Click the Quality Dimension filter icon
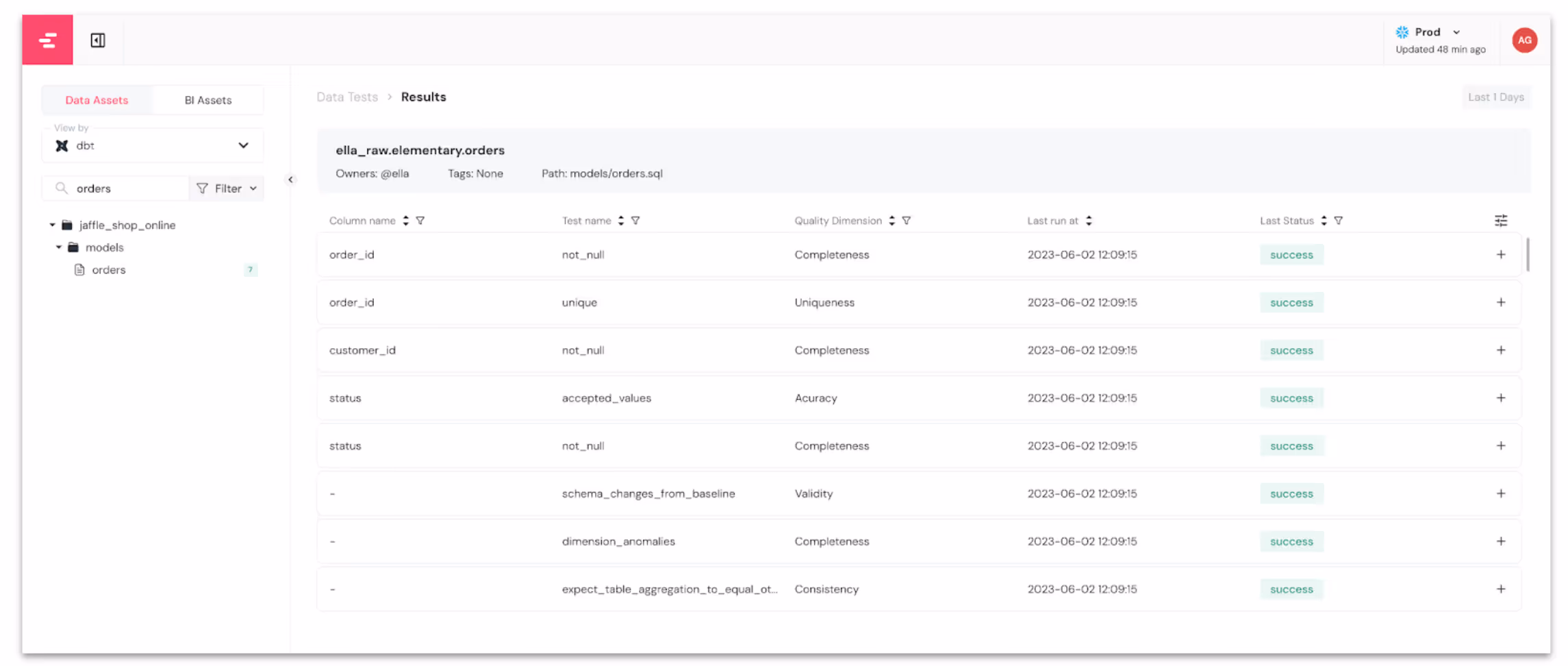1568x666 pixels. point(907,221)
